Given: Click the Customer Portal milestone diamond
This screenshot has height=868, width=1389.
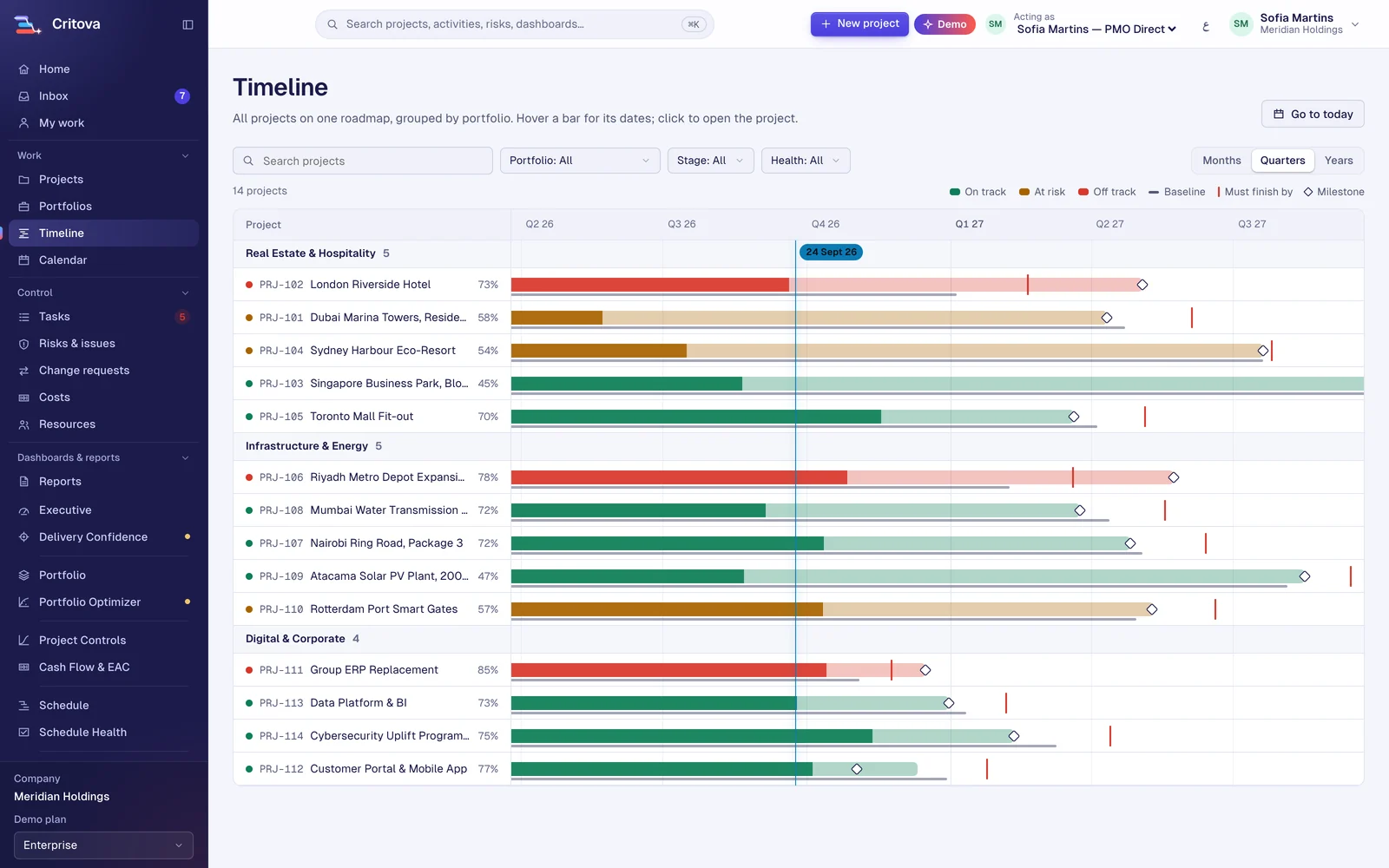Looking at the screenshot, I should pos(857,769).
